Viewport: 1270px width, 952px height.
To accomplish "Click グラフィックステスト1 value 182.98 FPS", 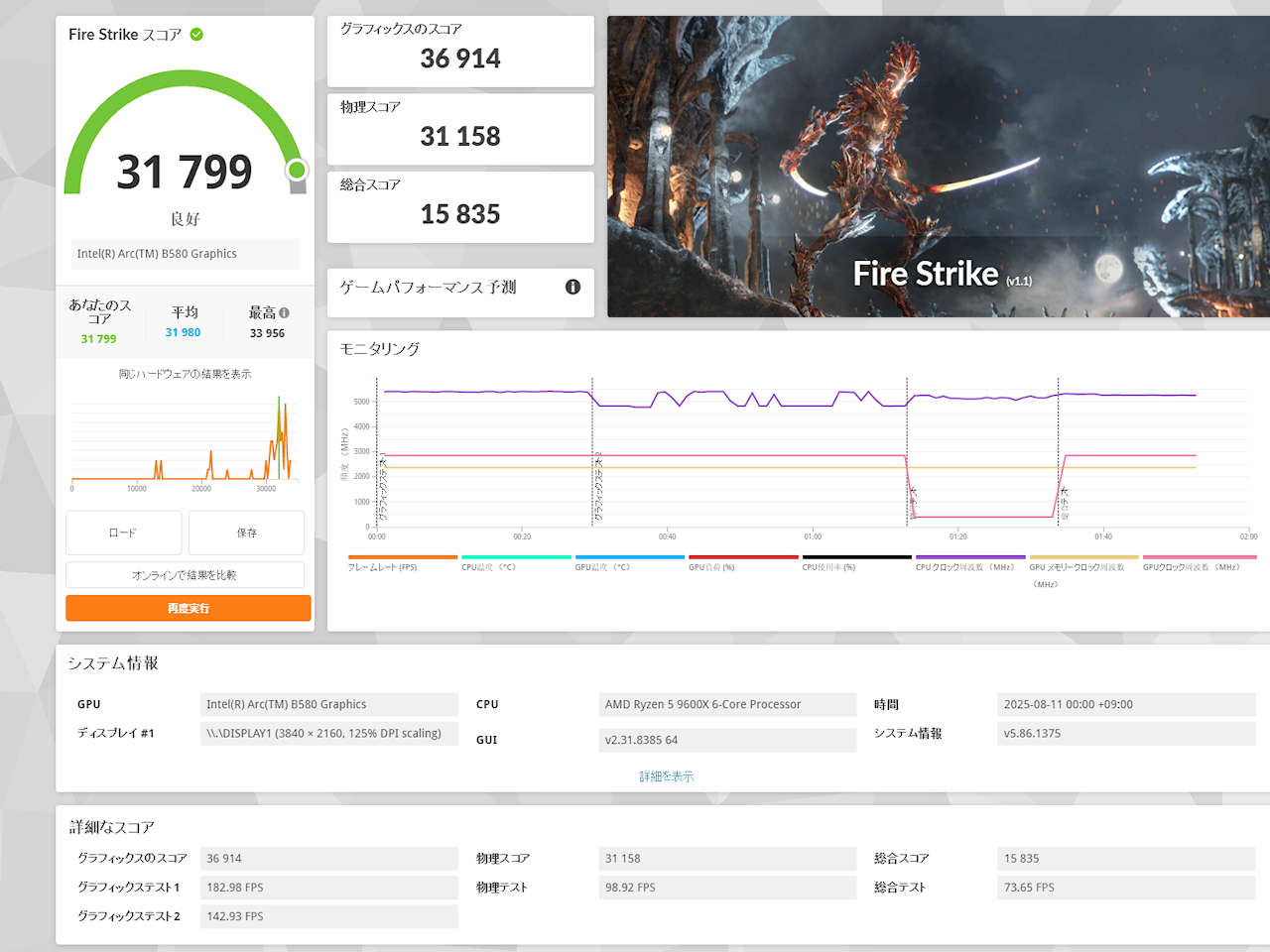I will [x=329, y=888].
